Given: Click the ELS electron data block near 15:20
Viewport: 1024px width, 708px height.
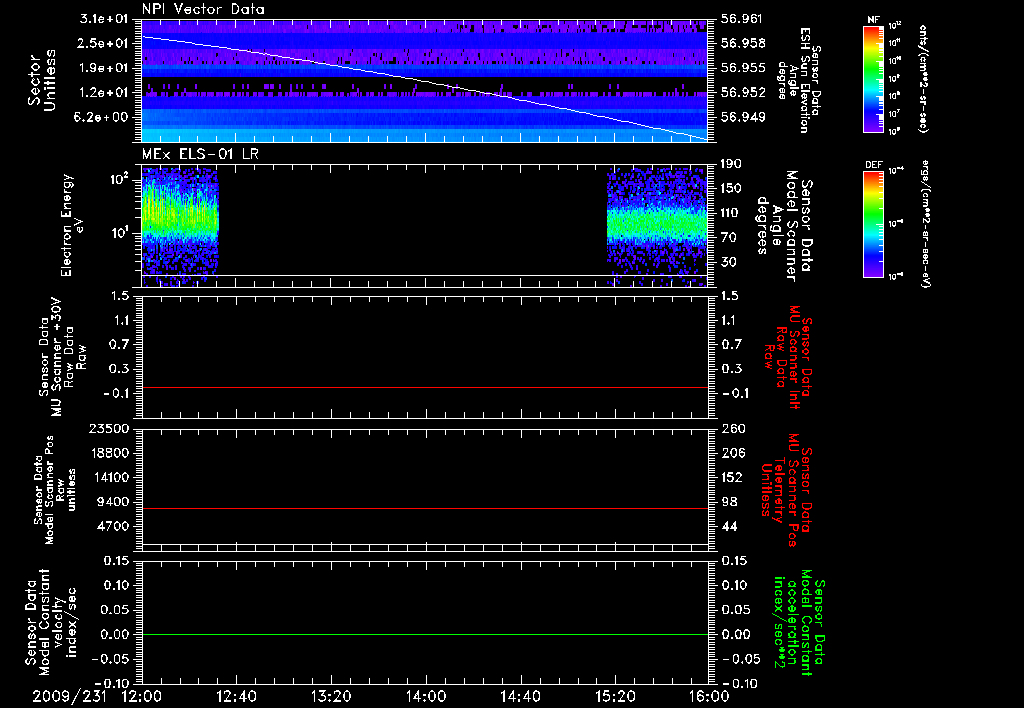Looking at the screenshot, I should point(657,225).
